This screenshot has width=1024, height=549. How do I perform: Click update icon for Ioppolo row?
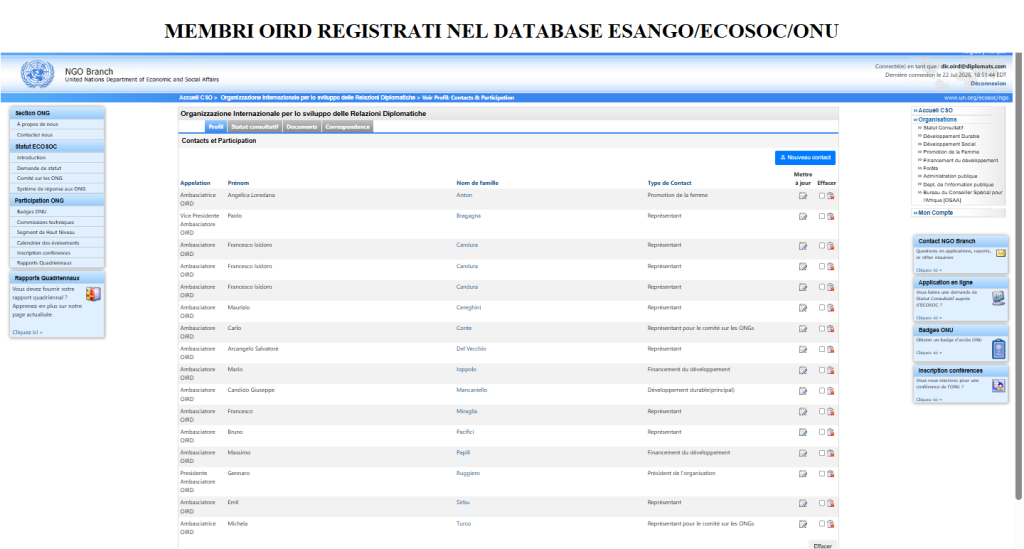(803, 370)
